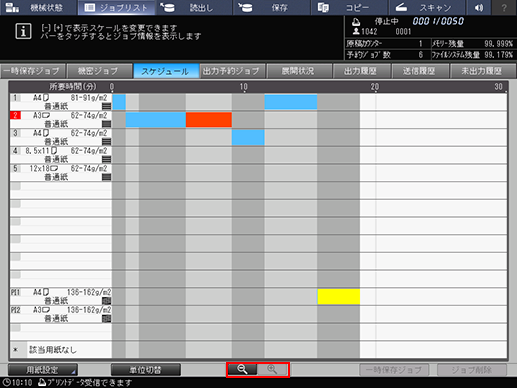This screenshot has height=388, width=517.
Task: Click the A4 orientation icon in tray 1
Action: click(46, 98)
